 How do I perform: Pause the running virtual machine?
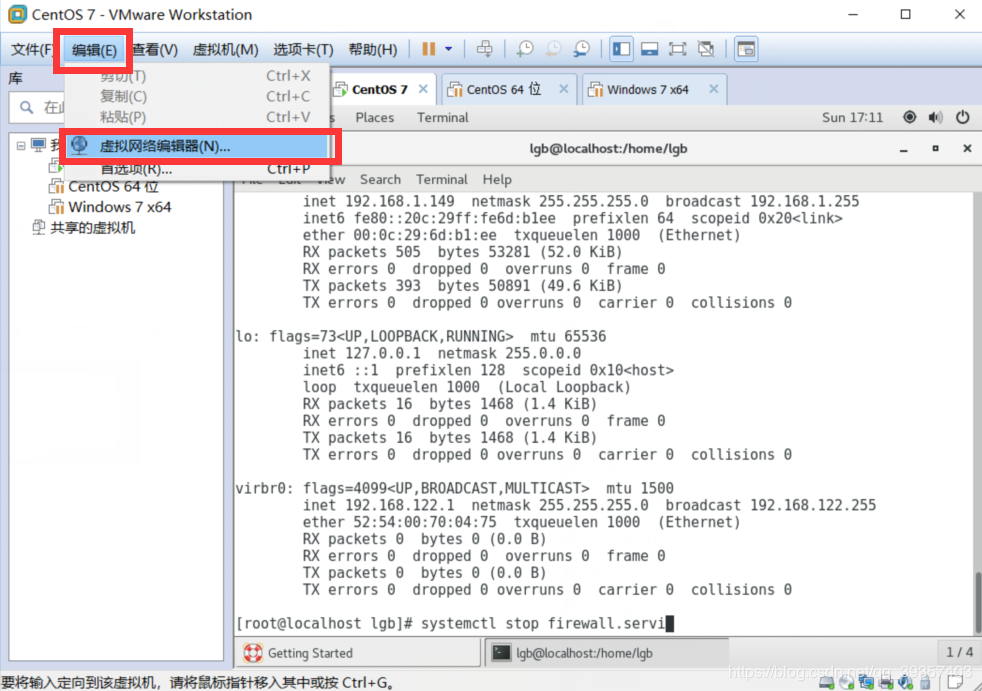pos(428,49)
